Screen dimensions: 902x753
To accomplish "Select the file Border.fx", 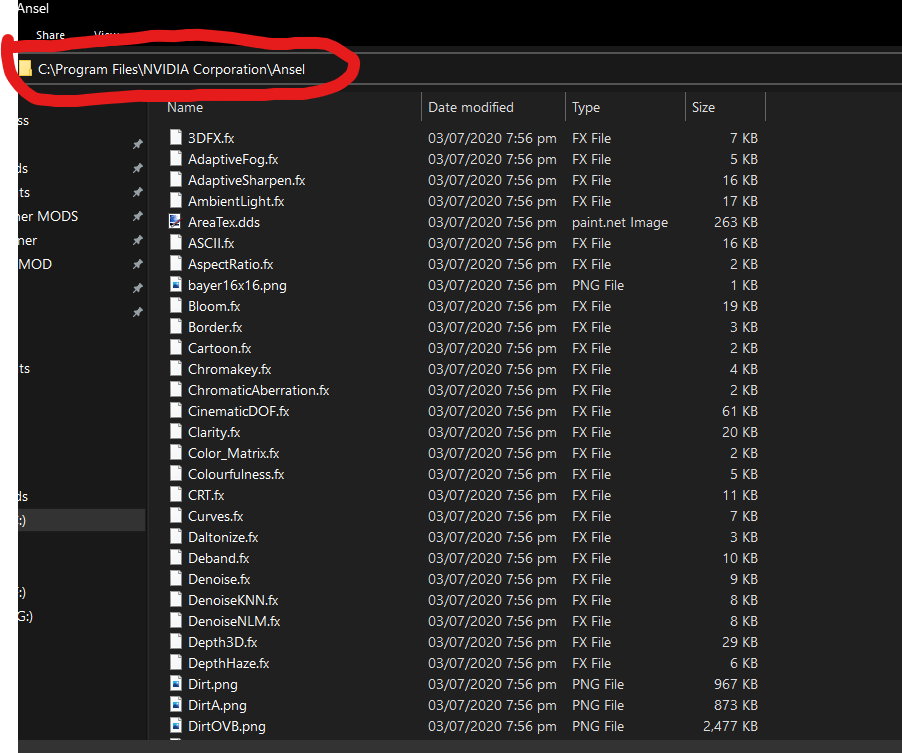I will click(x=215, y=327).
